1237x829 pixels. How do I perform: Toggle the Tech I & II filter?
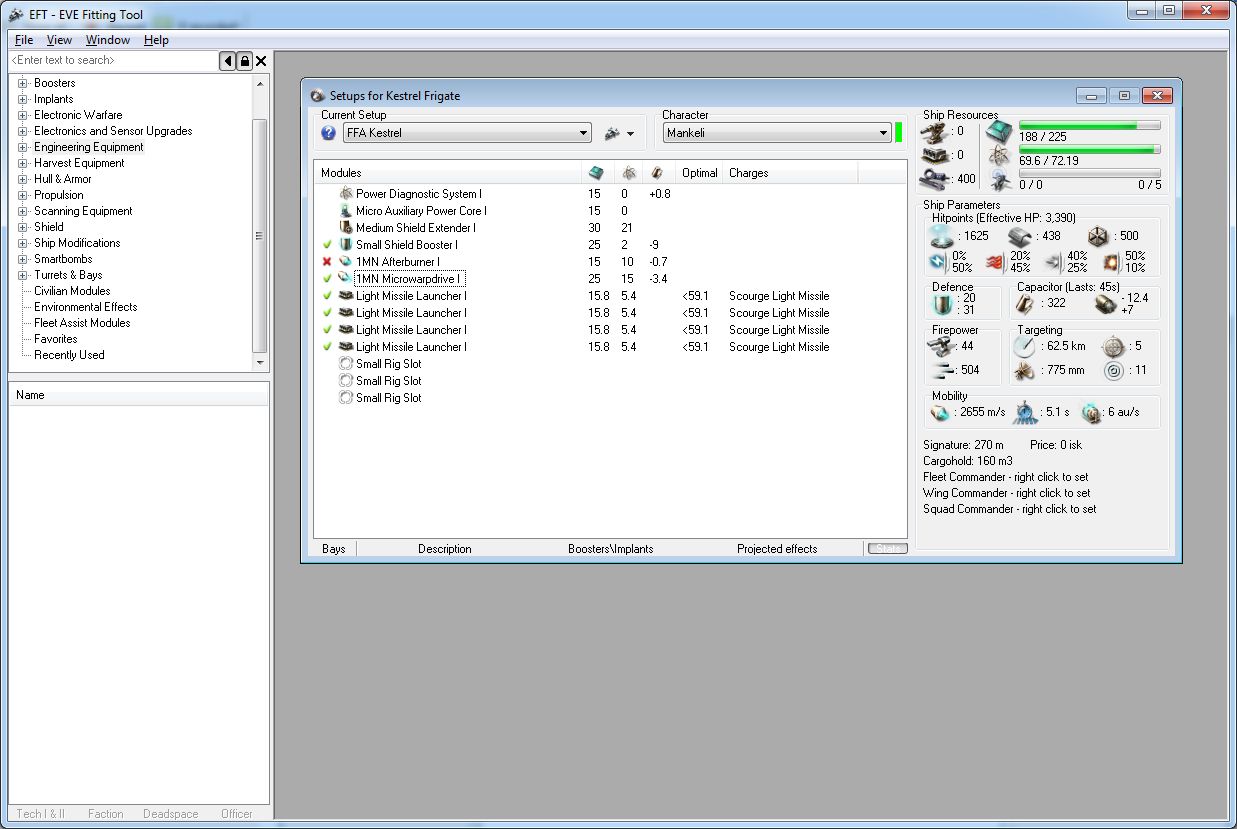point(41,814)
